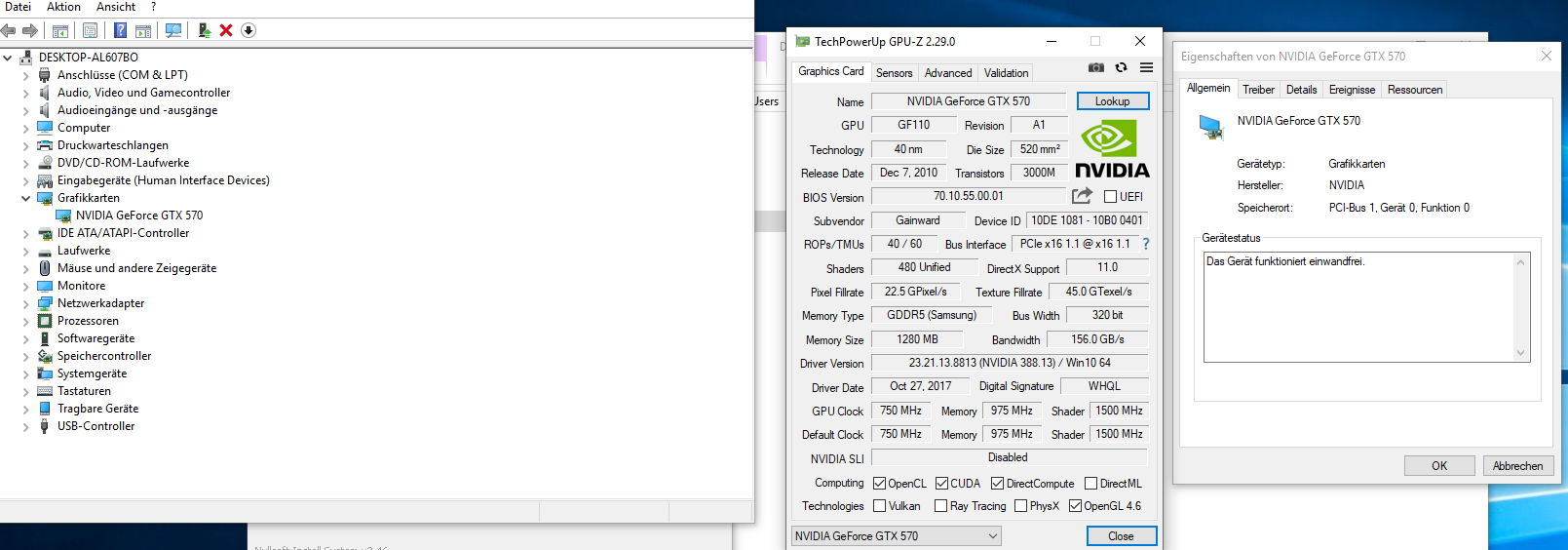The width and height of the screenshot is (1568, 550).
Task: Click the Disable device down-arrow icon
Action: 249,30
